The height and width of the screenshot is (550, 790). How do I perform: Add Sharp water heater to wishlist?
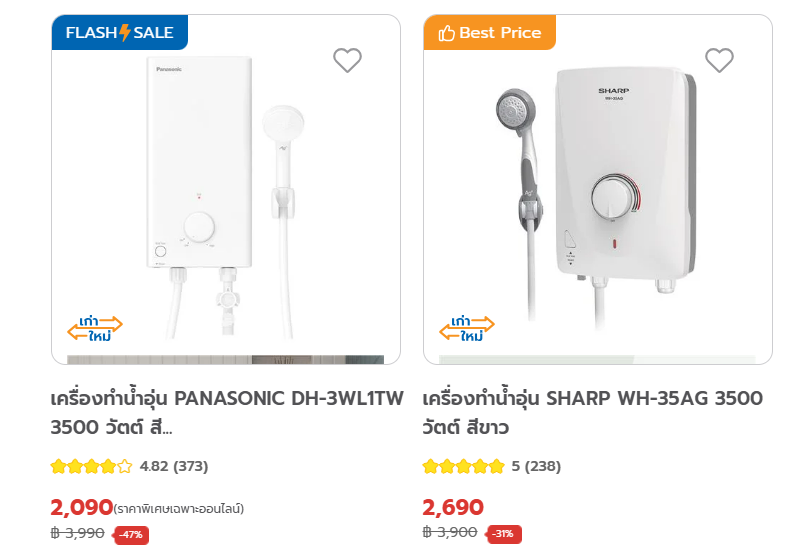719,61
